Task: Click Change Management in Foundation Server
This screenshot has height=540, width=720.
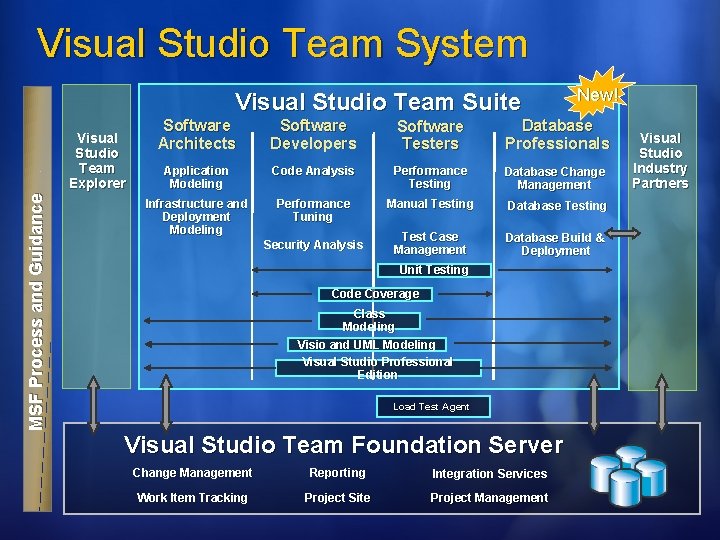Action: click(192, 473)
